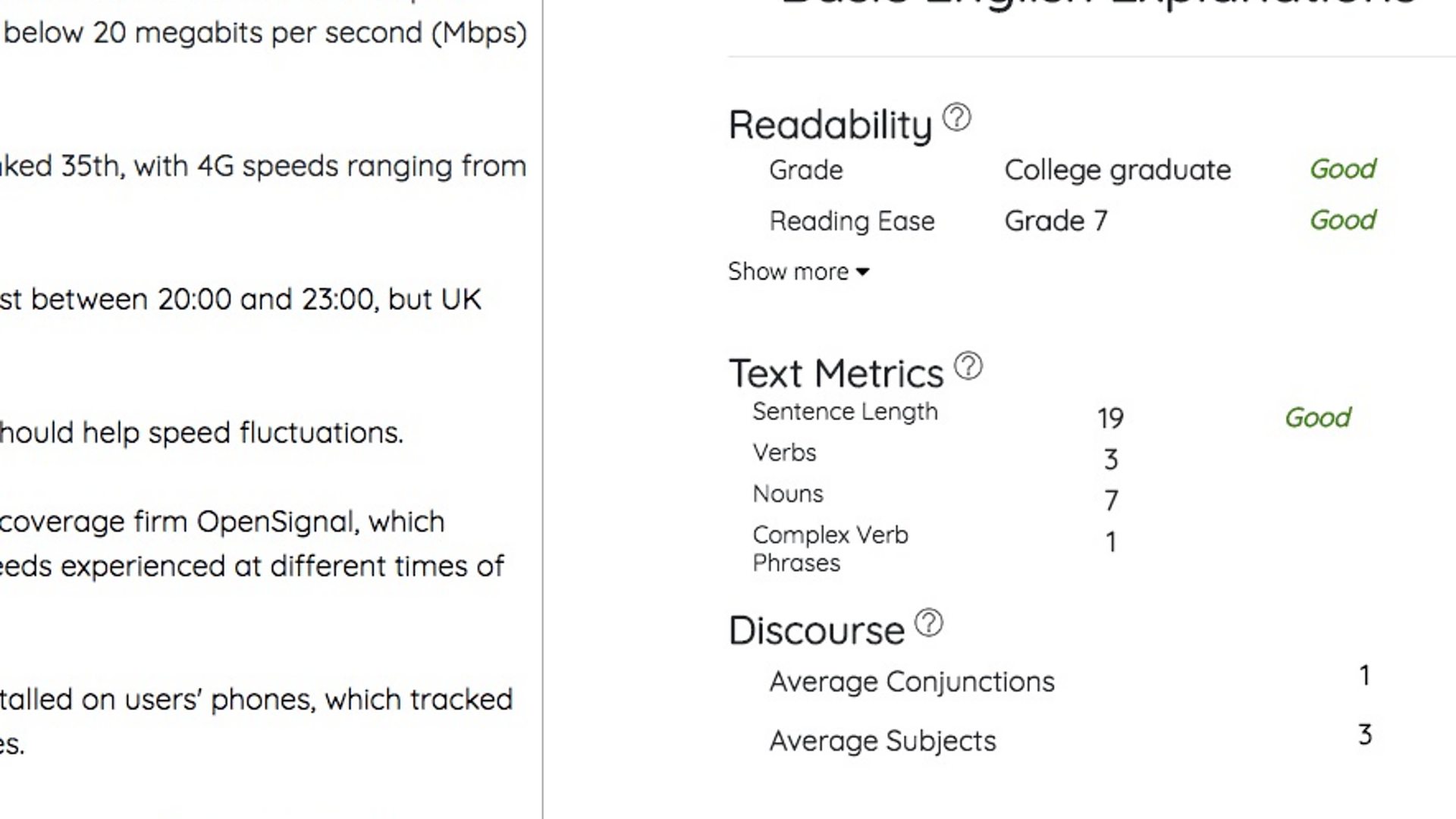
Task: Click the Verbs metric label
Action: [x=784, y=453]
